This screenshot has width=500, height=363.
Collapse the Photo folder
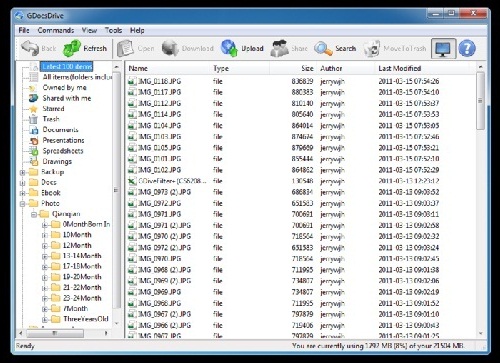[x=22, y=204]
